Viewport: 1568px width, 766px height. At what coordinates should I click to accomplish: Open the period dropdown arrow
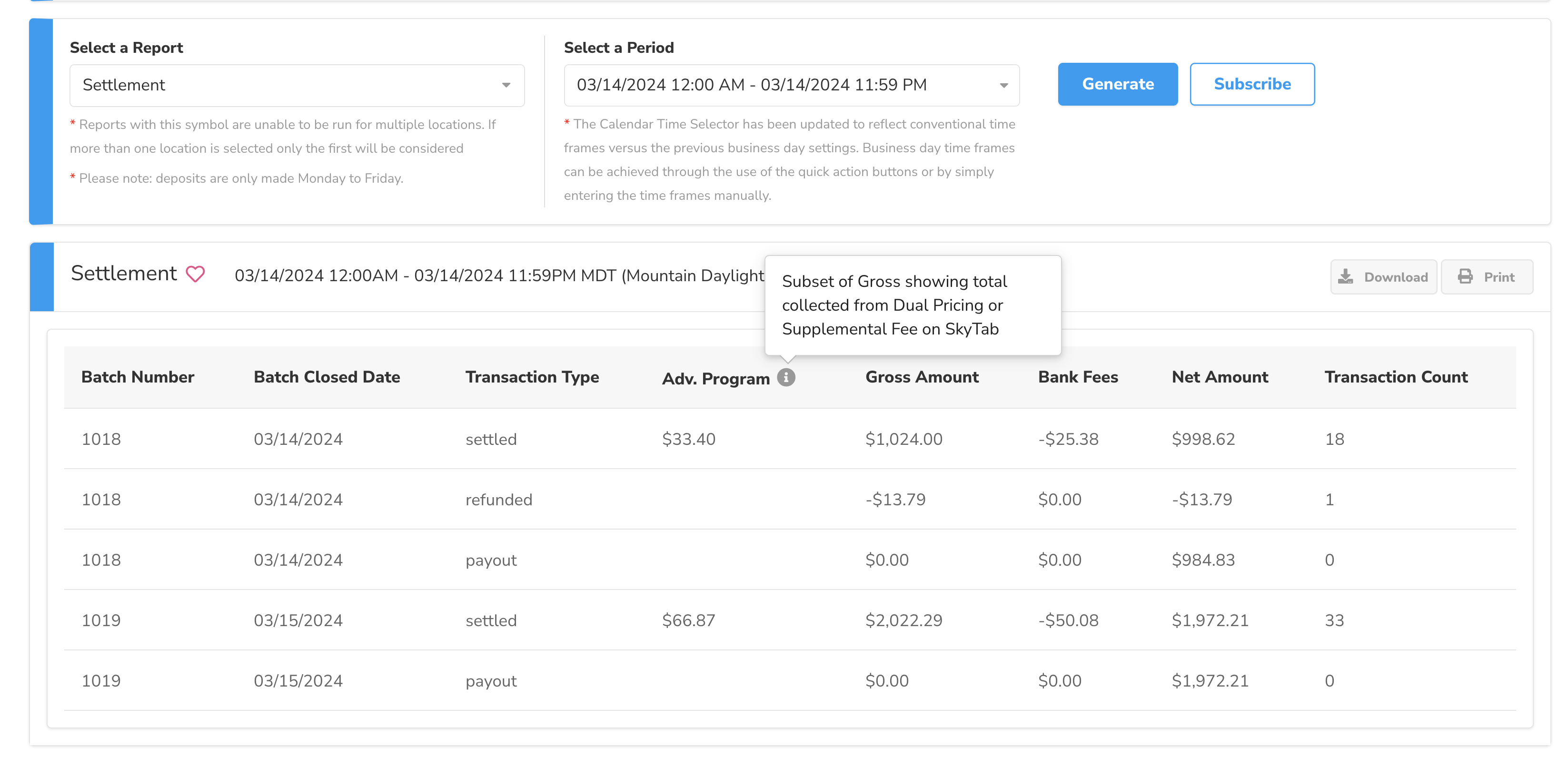1004,85
